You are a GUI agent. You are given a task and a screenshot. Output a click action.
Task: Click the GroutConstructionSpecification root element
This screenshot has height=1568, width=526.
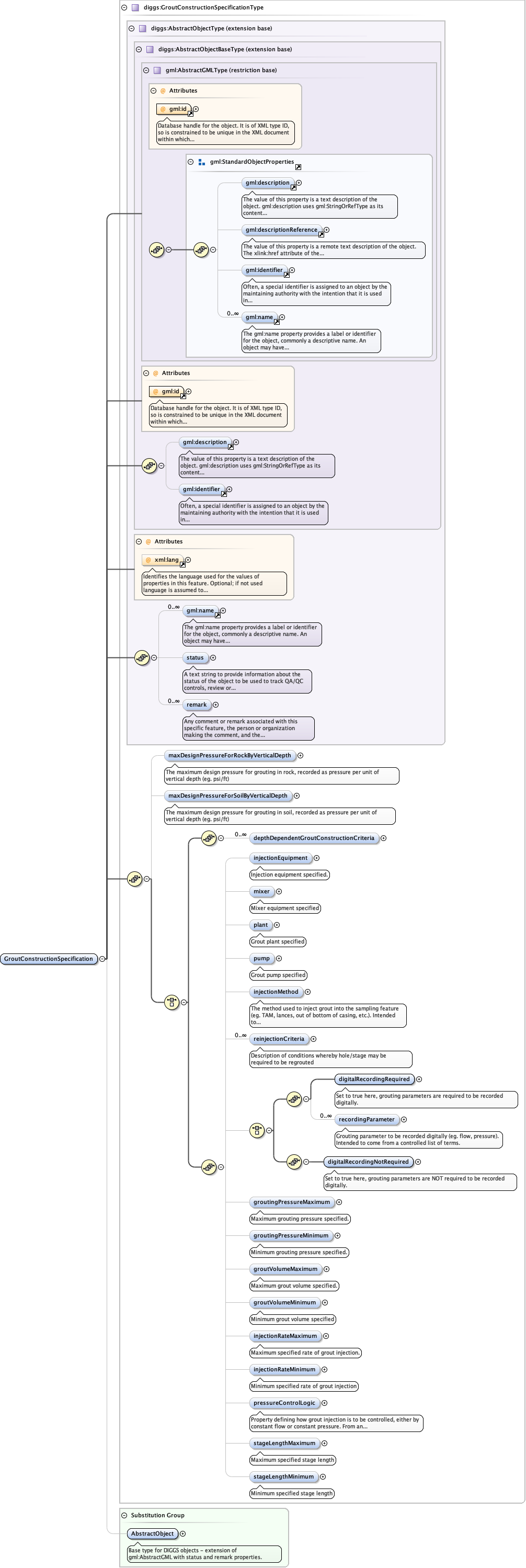49,959
